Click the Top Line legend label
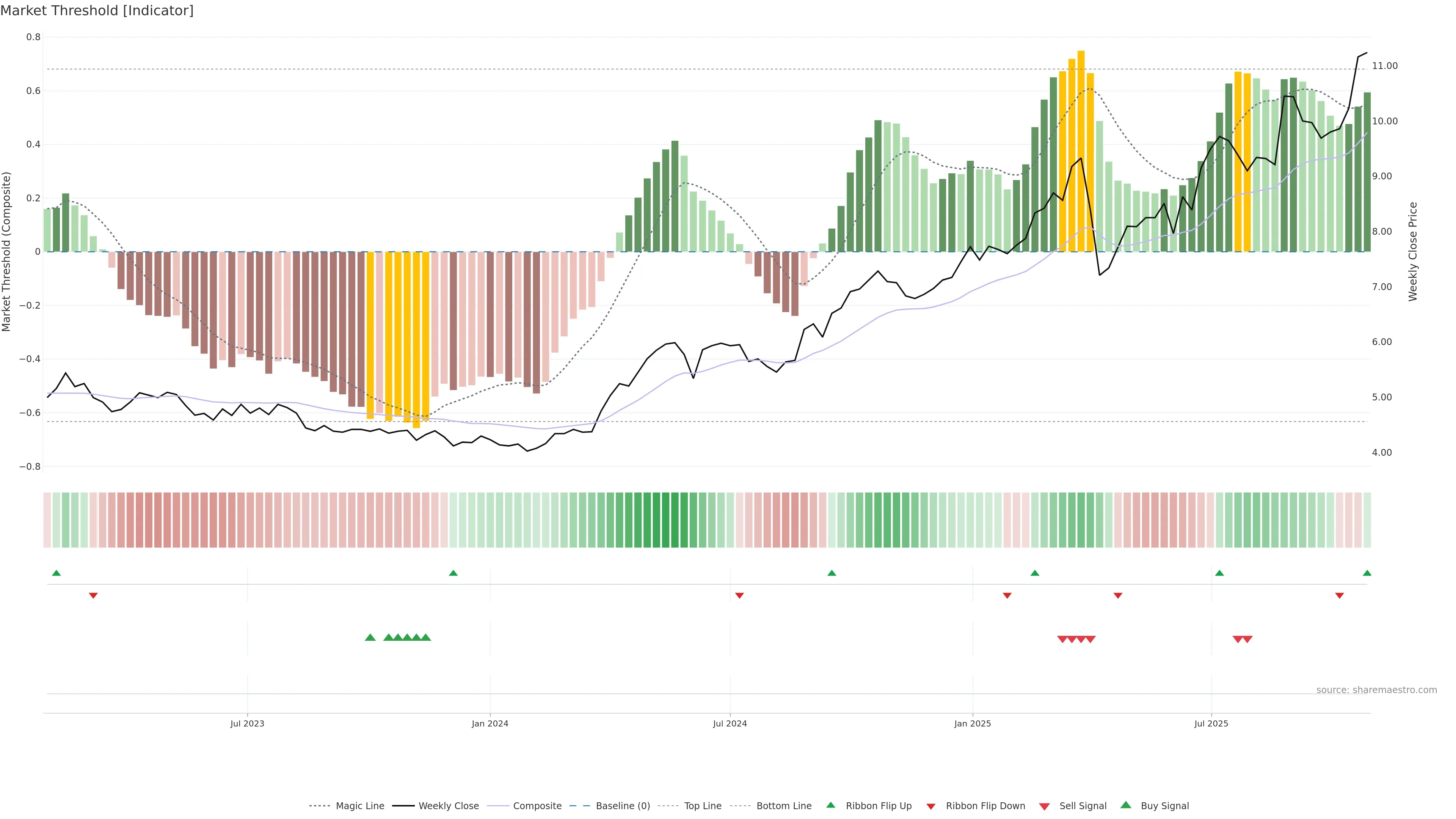The height and width of the screenshot is (819, 1456). 702,806
